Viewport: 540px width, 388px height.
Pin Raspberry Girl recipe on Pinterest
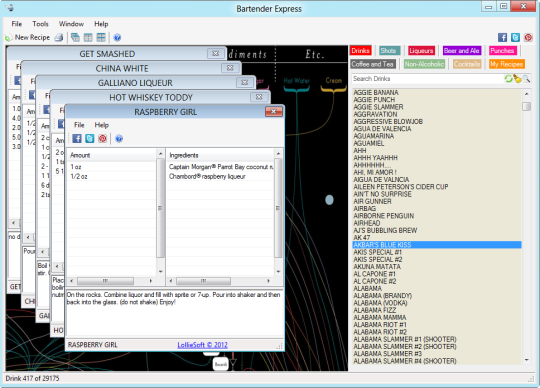[102, 138]
